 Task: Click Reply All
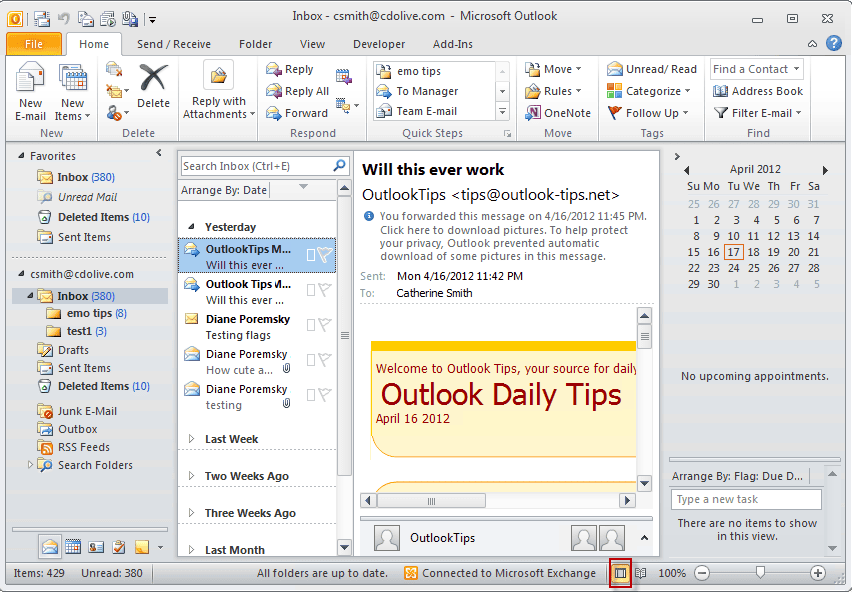(x=297, y=91)
